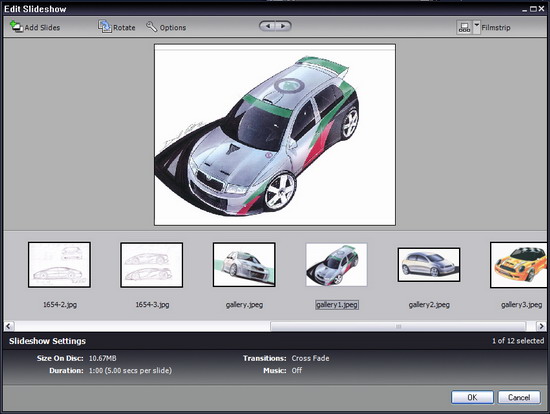550x414 pixels.
Task: Click the filmstrip scroll left arrow
Action: coord(9,326)
